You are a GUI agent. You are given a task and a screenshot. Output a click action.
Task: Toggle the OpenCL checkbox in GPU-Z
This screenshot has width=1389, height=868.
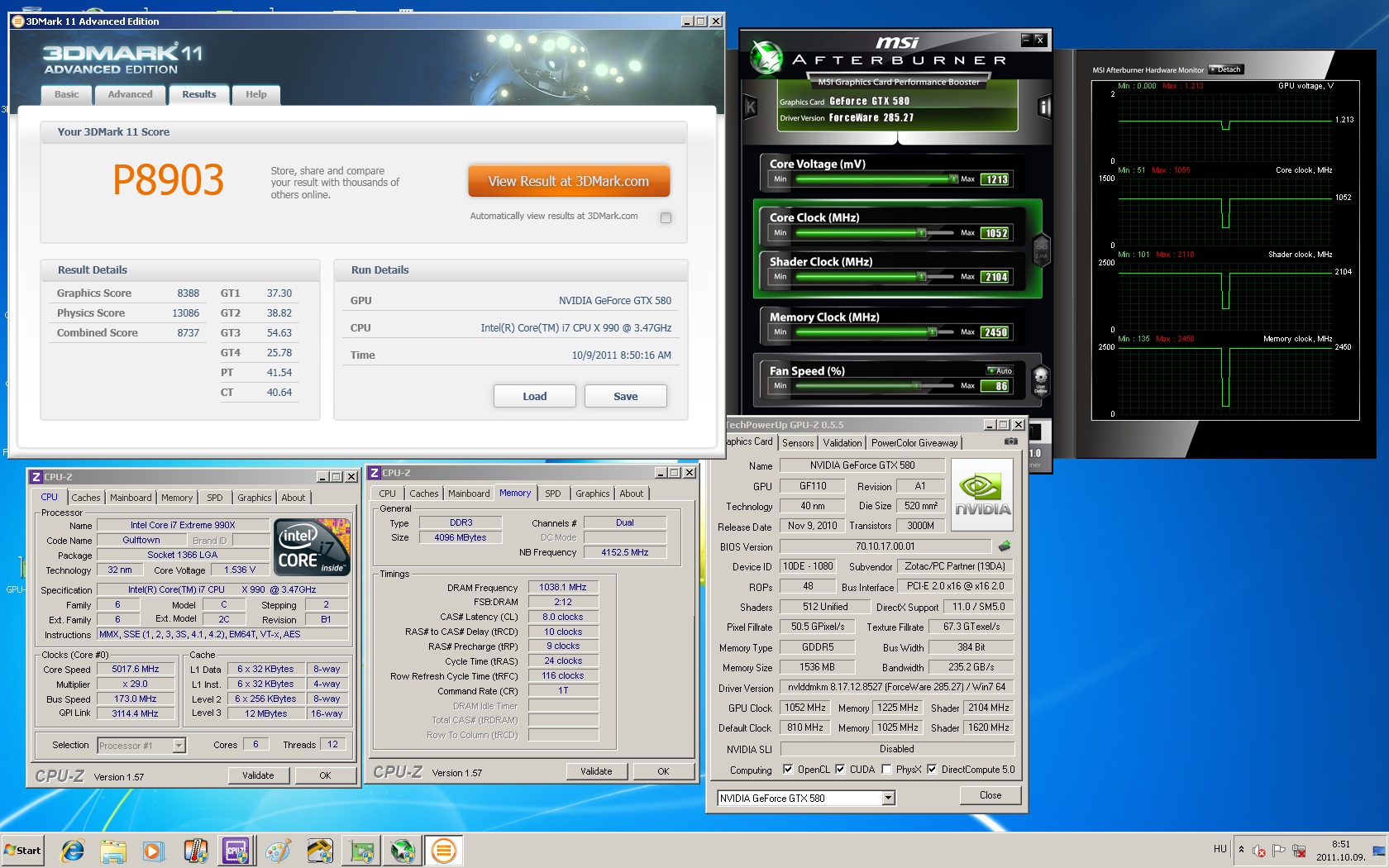pos(788,769)
